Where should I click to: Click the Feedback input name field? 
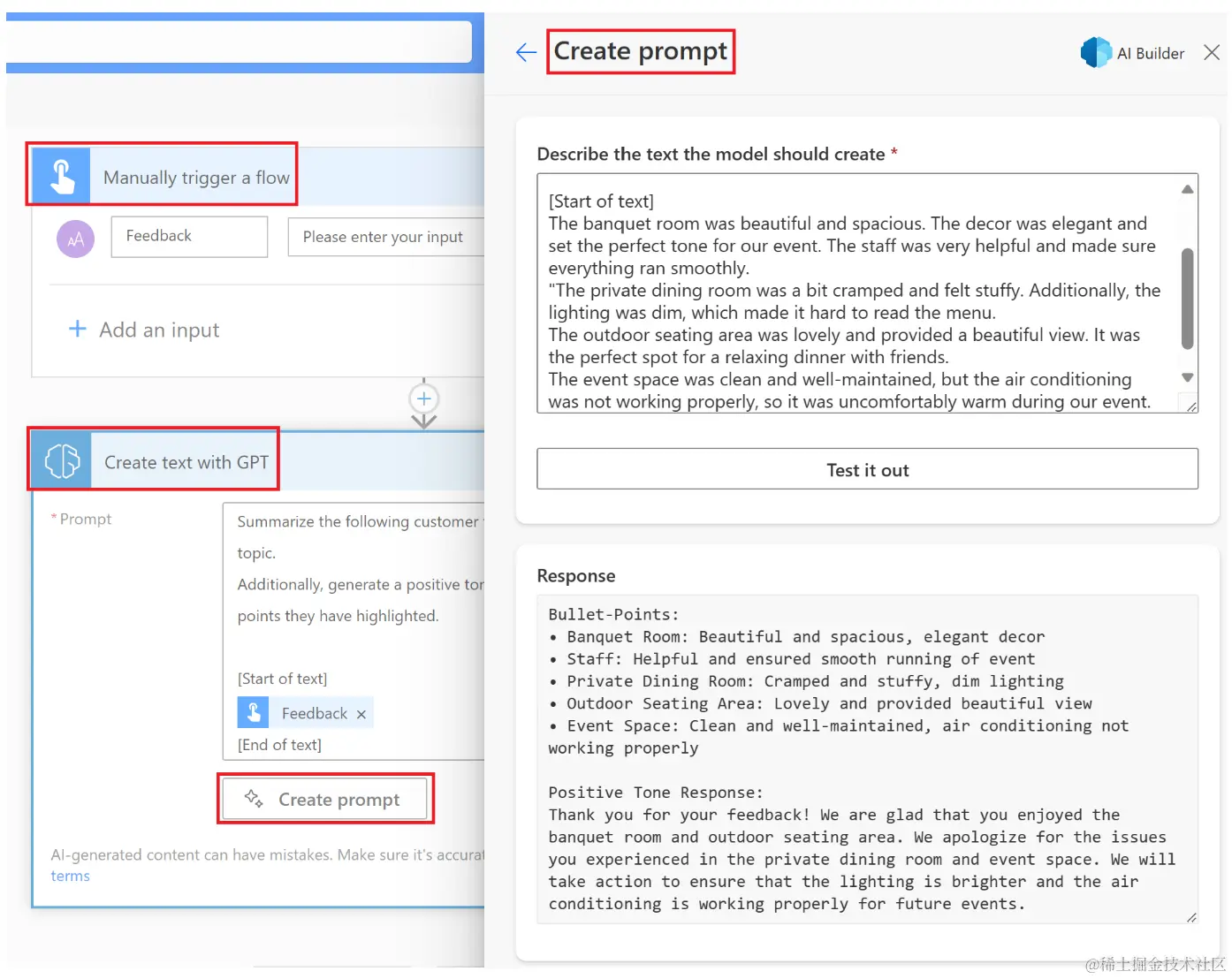[189, 237]
